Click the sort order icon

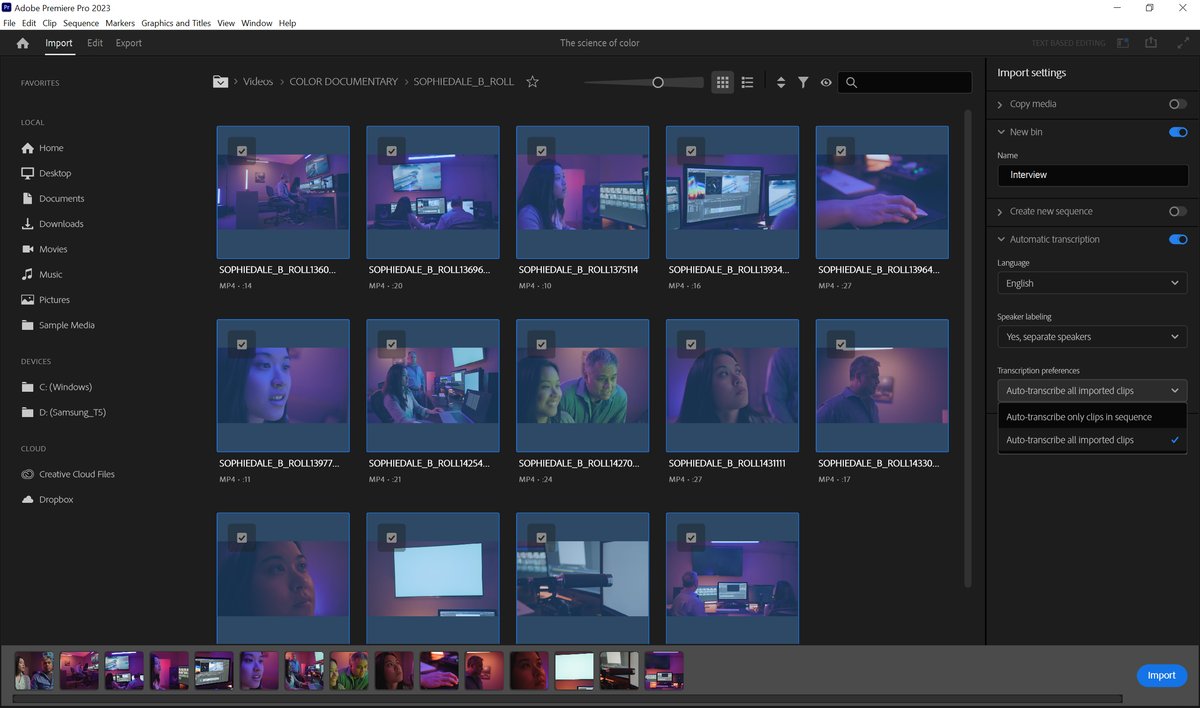(781, 82)
